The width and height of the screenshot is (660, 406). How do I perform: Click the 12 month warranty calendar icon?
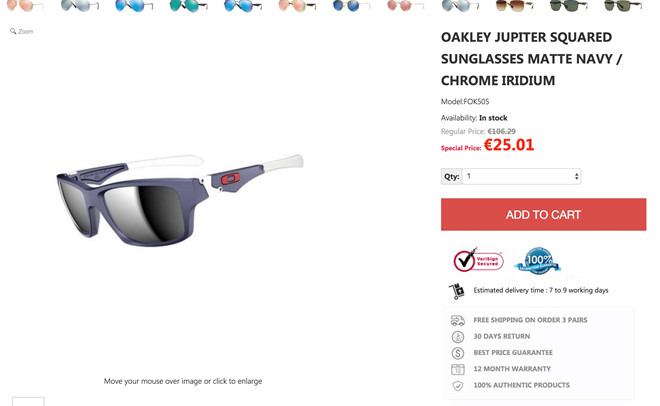point(458,369)
